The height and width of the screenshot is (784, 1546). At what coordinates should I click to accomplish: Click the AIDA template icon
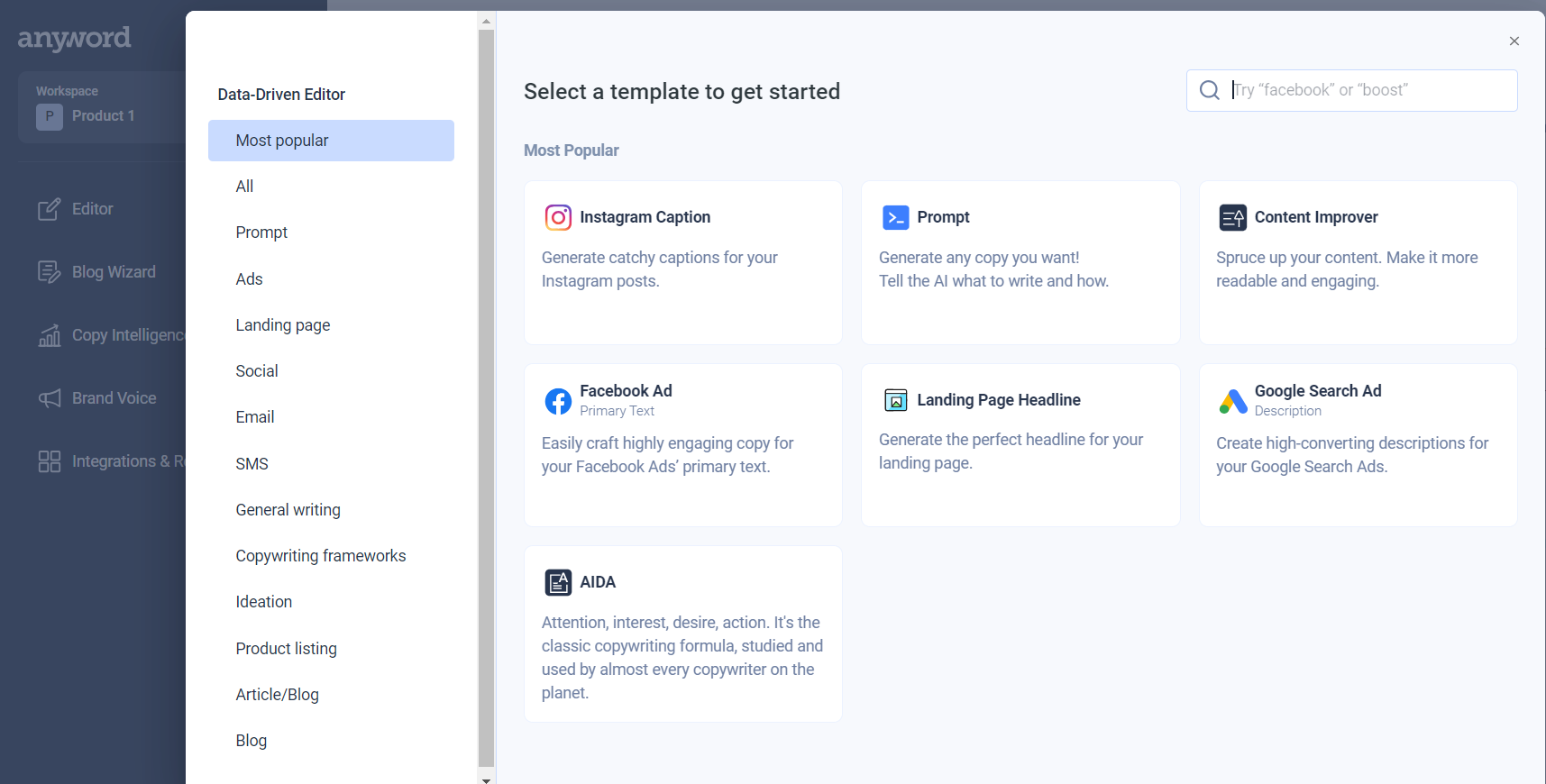click(x=558, y=582)
